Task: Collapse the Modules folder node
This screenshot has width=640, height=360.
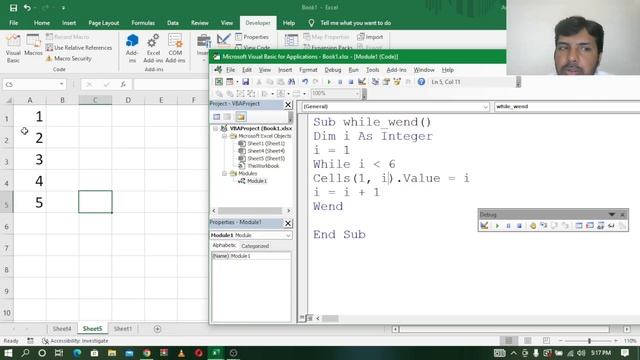Action: pyautogui.click(x=224, y=173)
